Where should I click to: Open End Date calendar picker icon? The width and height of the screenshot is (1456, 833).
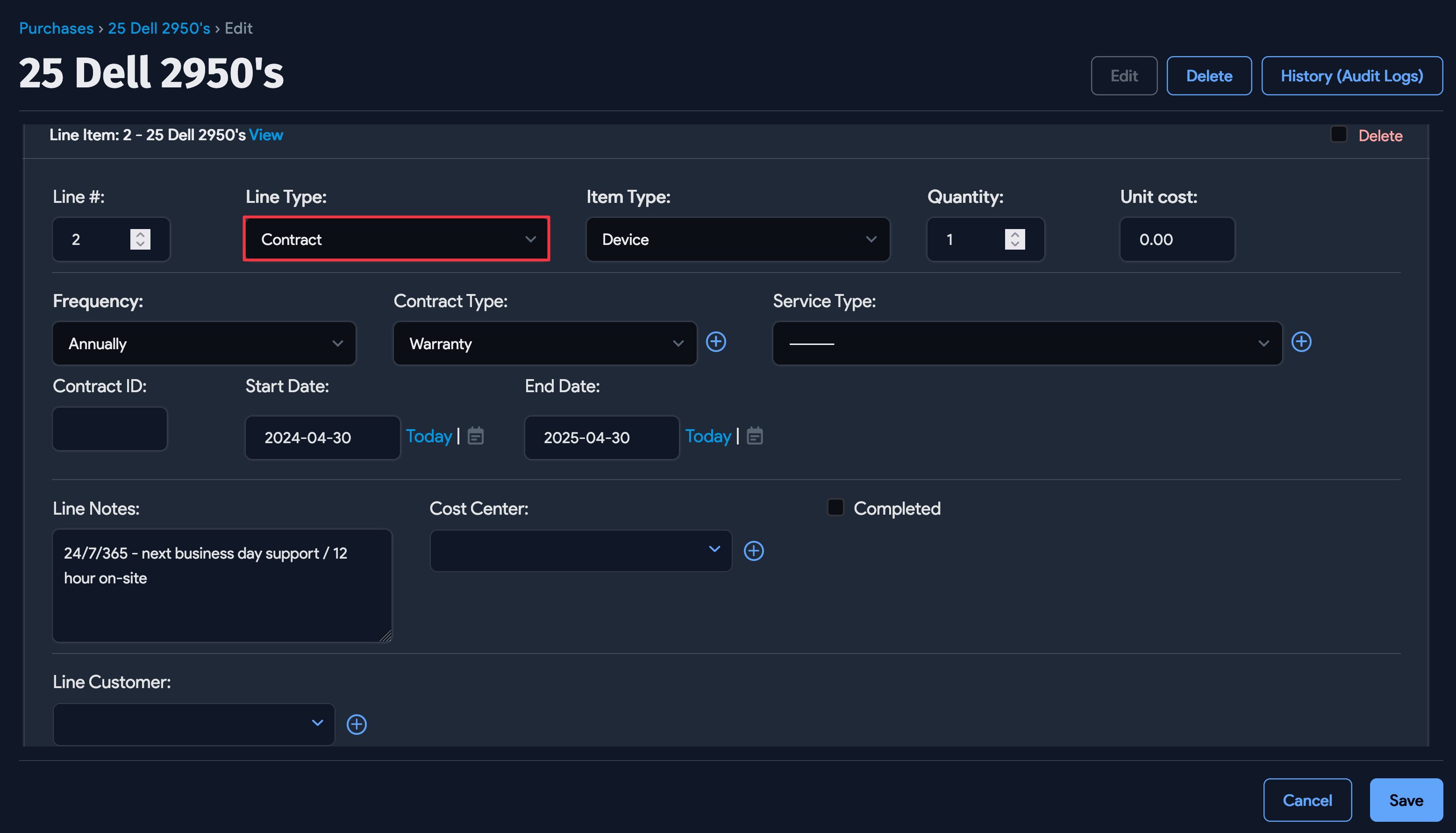754,437
